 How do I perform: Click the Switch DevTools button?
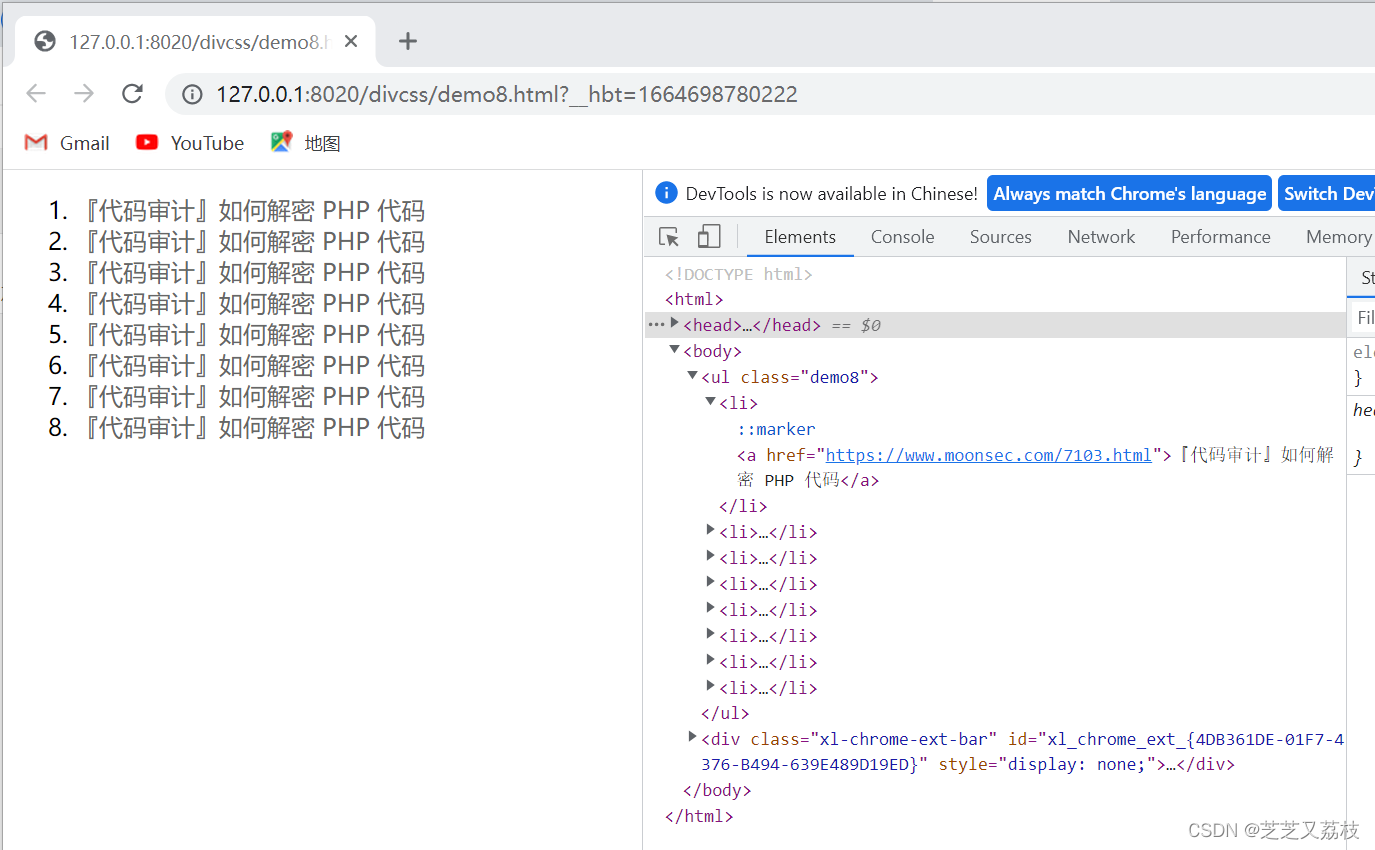[x=1327, y=194]
